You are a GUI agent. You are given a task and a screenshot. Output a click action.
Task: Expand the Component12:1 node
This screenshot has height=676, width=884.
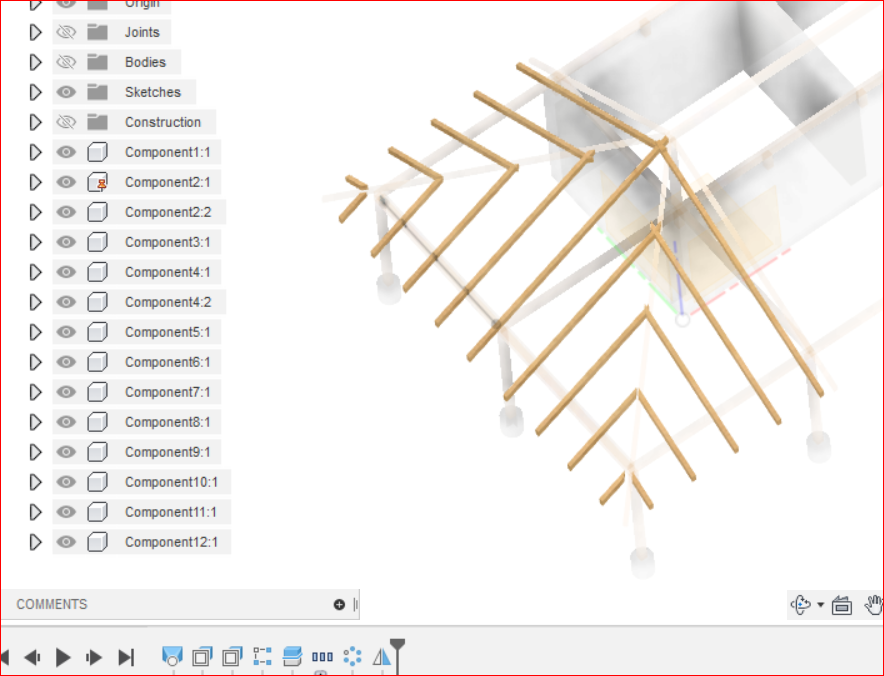[36, 542]
